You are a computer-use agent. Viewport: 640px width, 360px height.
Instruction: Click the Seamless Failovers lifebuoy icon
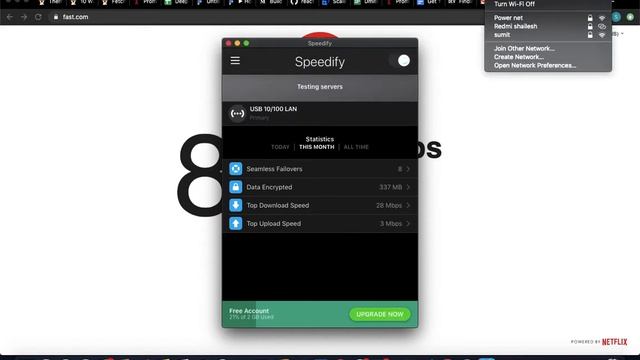click(x=236, y=169)
